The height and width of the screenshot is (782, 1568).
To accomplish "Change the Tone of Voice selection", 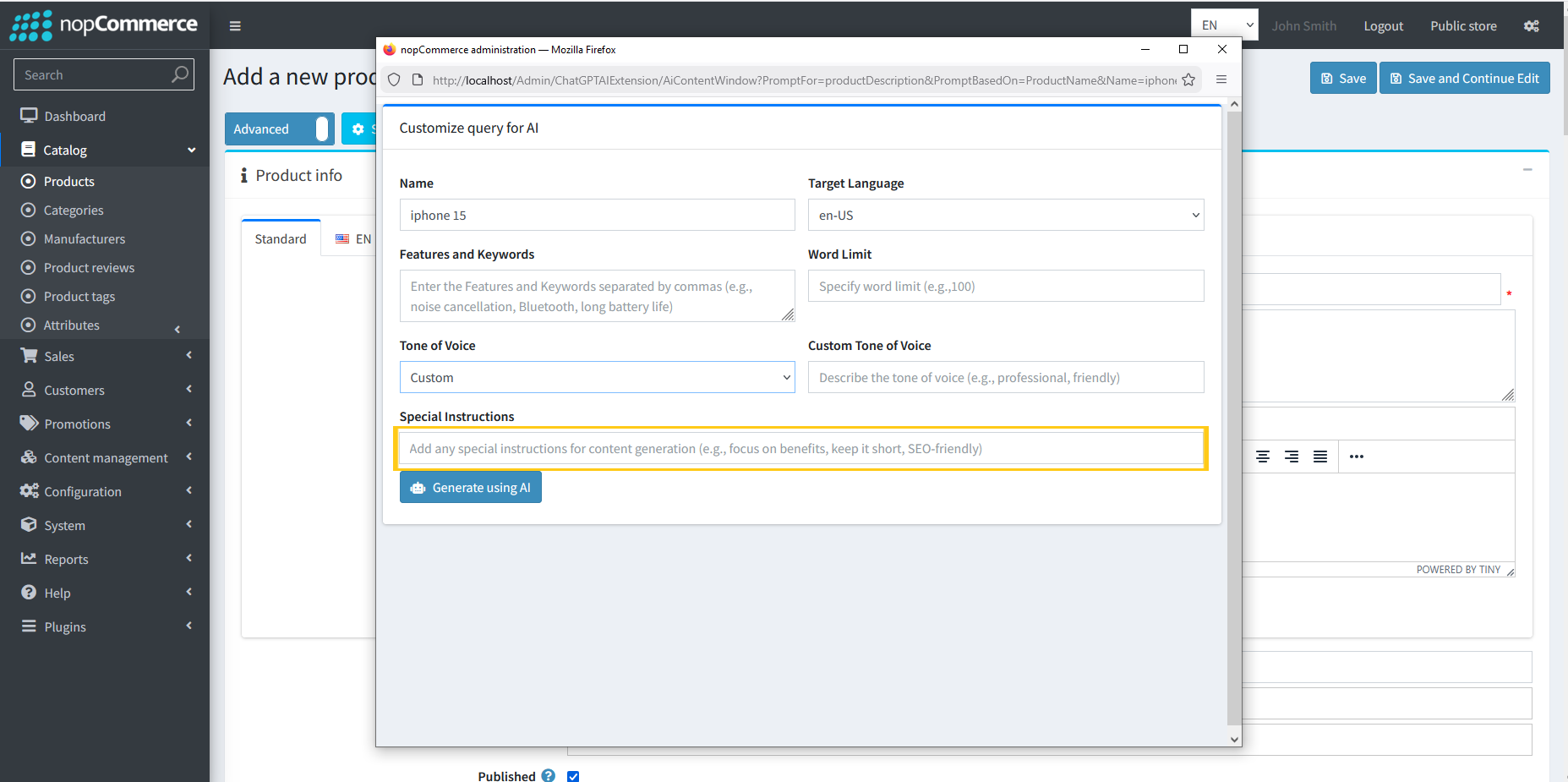I will 597,377.
